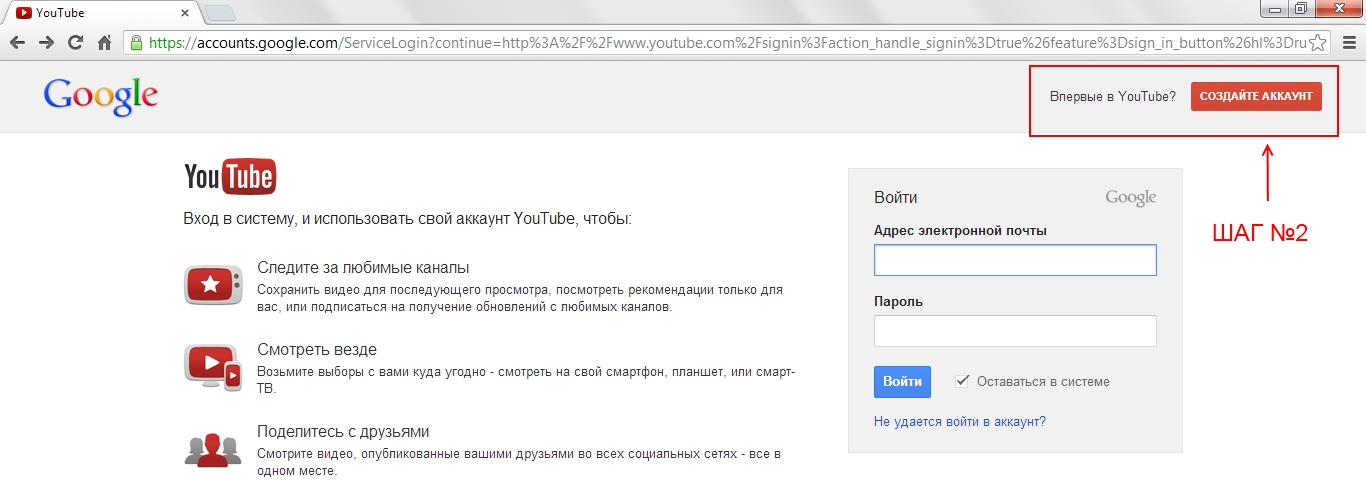Close the YouTube browser tab
This screenshot has width=1366, height=483.
184,13
